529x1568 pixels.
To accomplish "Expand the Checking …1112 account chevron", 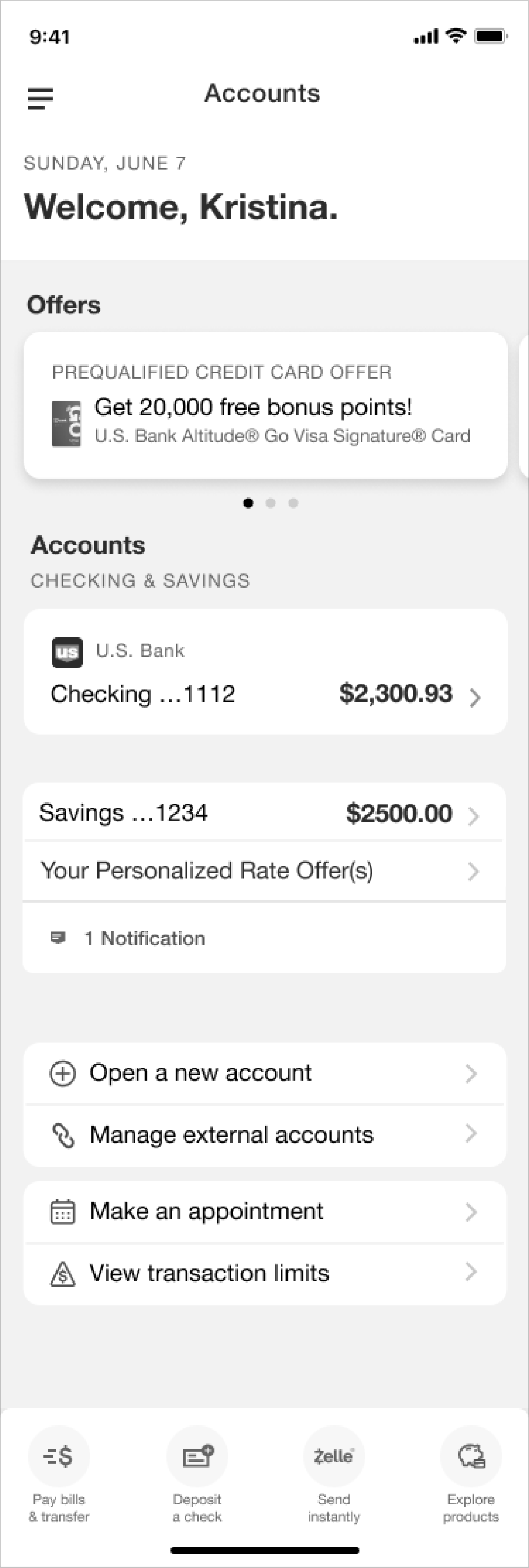I will (x=476, y=697).
